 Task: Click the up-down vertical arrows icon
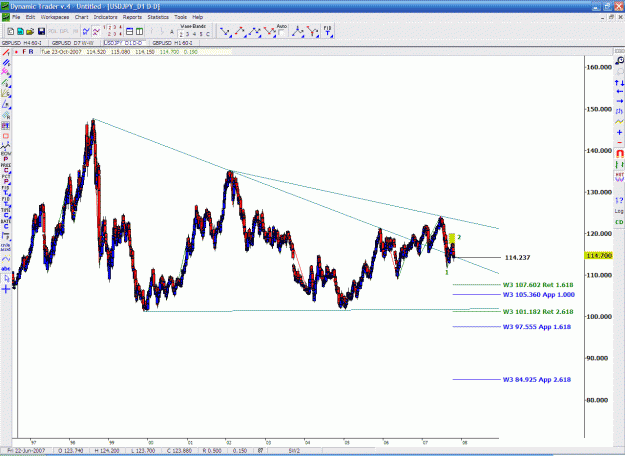(x=619, y=83)
